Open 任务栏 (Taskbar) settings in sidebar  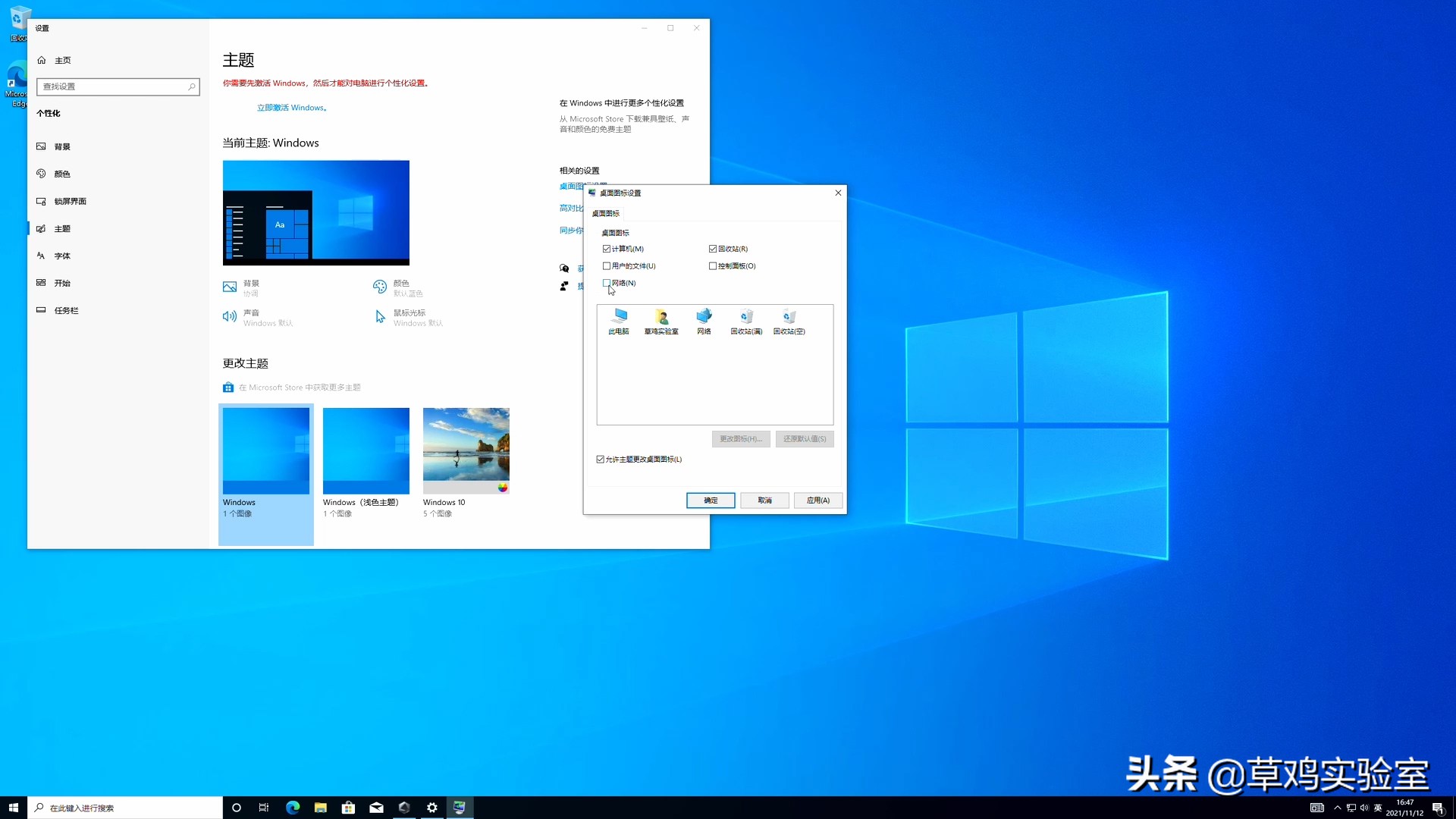coord(65,309)
